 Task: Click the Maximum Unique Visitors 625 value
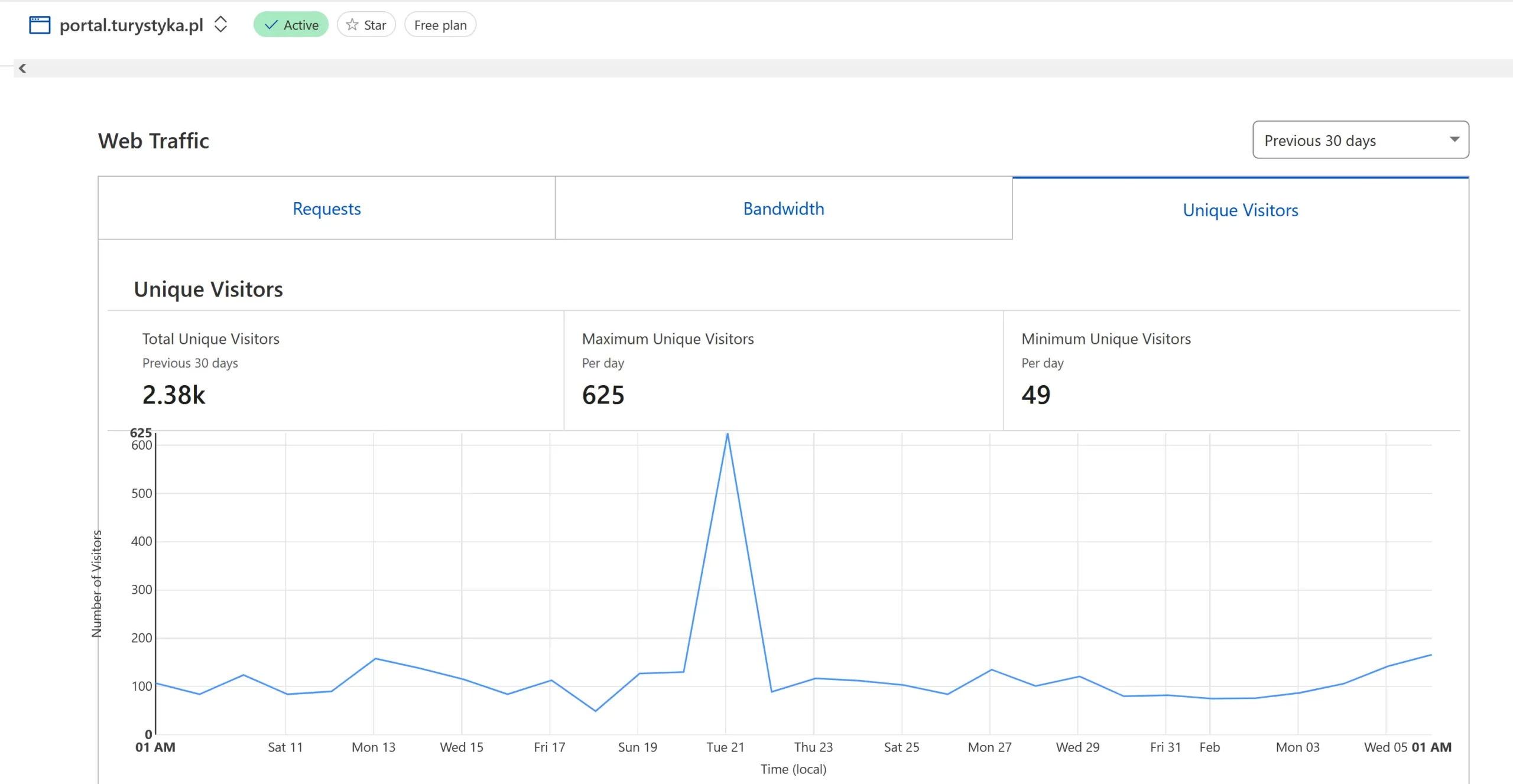tap(603, 395)
